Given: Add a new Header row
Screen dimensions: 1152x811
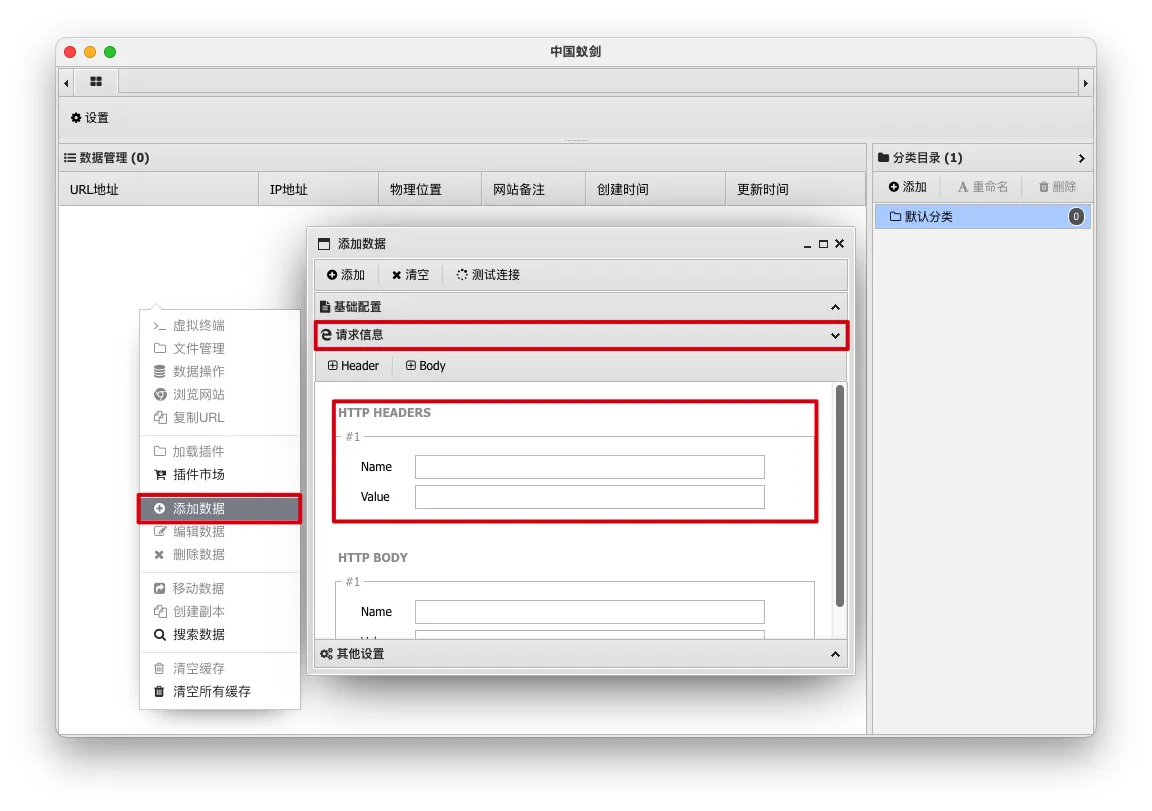Looking at the screenshot, I should tap(353, 366).
